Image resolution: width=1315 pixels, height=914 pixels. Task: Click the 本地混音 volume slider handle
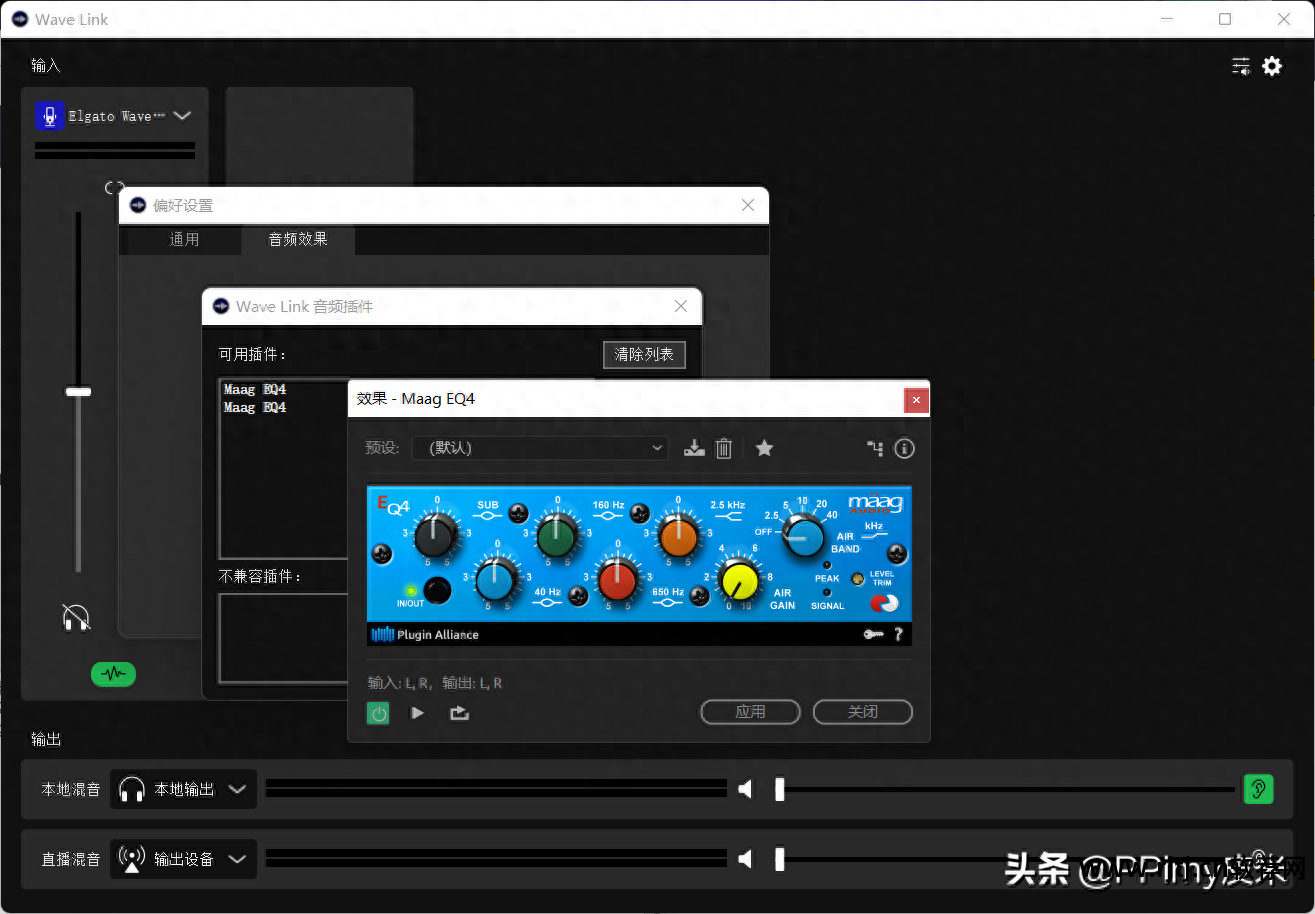780,790
